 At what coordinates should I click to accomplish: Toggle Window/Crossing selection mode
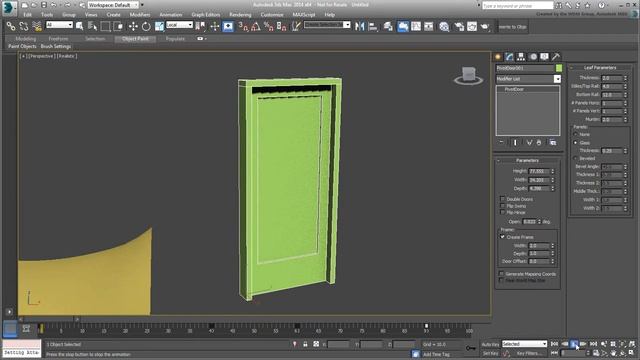(118, 27)
